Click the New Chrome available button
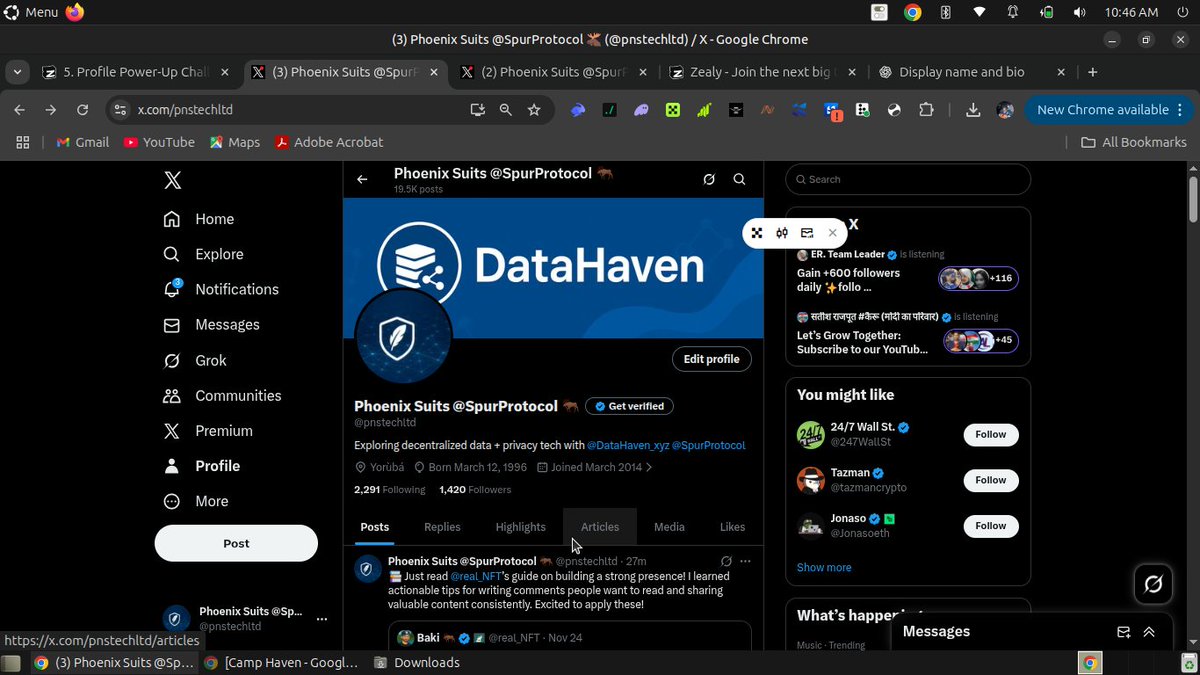This screenshot has width=1200, height=675. click(1109, 110)
